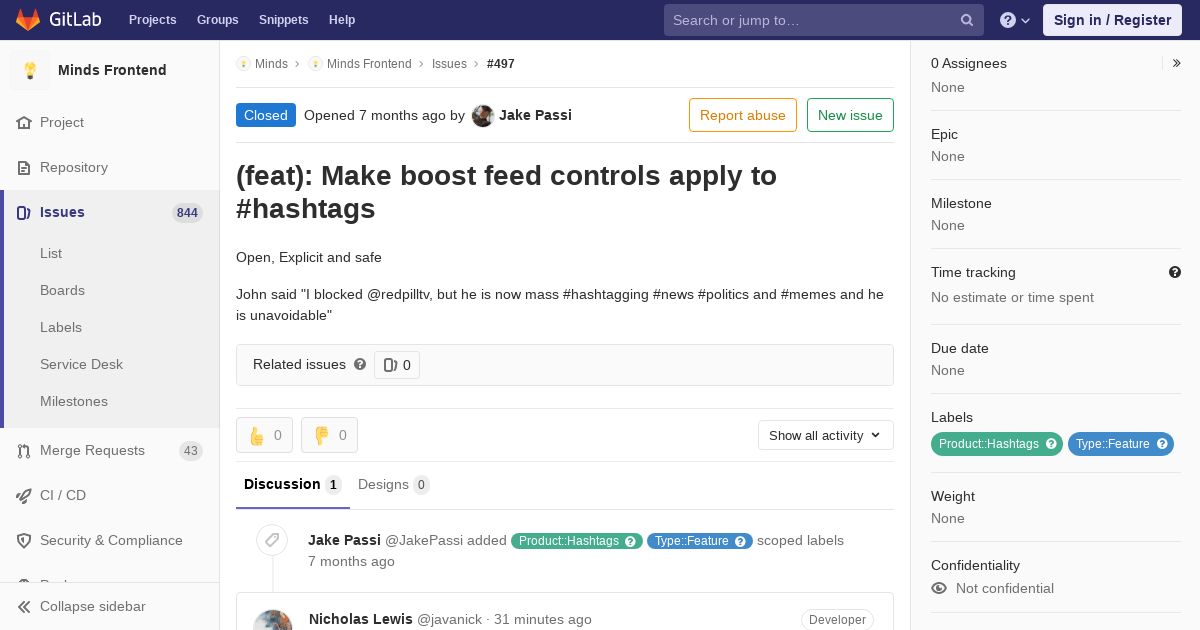View the Not confidential eye icon
The height and width of the screenshot is (630, 1200).
pyautogui.click(x=939, y=588)
